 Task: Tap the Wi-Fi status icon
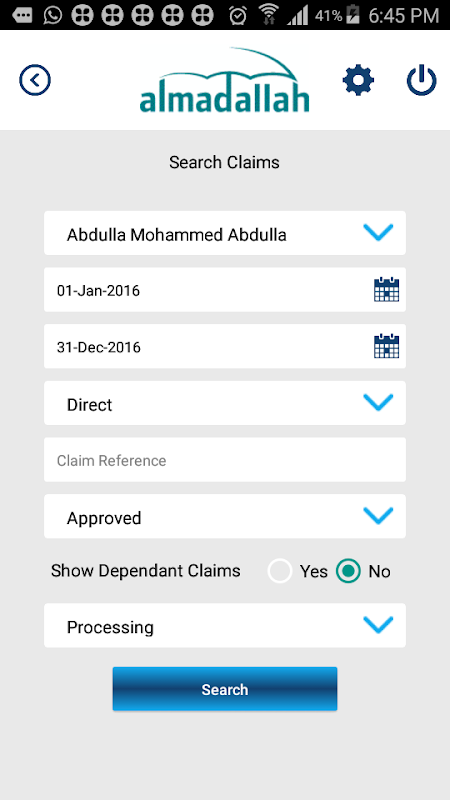(x=268, y=15)
